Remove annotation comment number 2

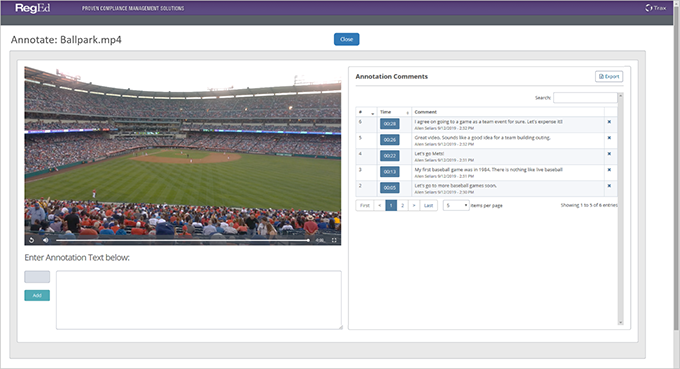point(609,186)
